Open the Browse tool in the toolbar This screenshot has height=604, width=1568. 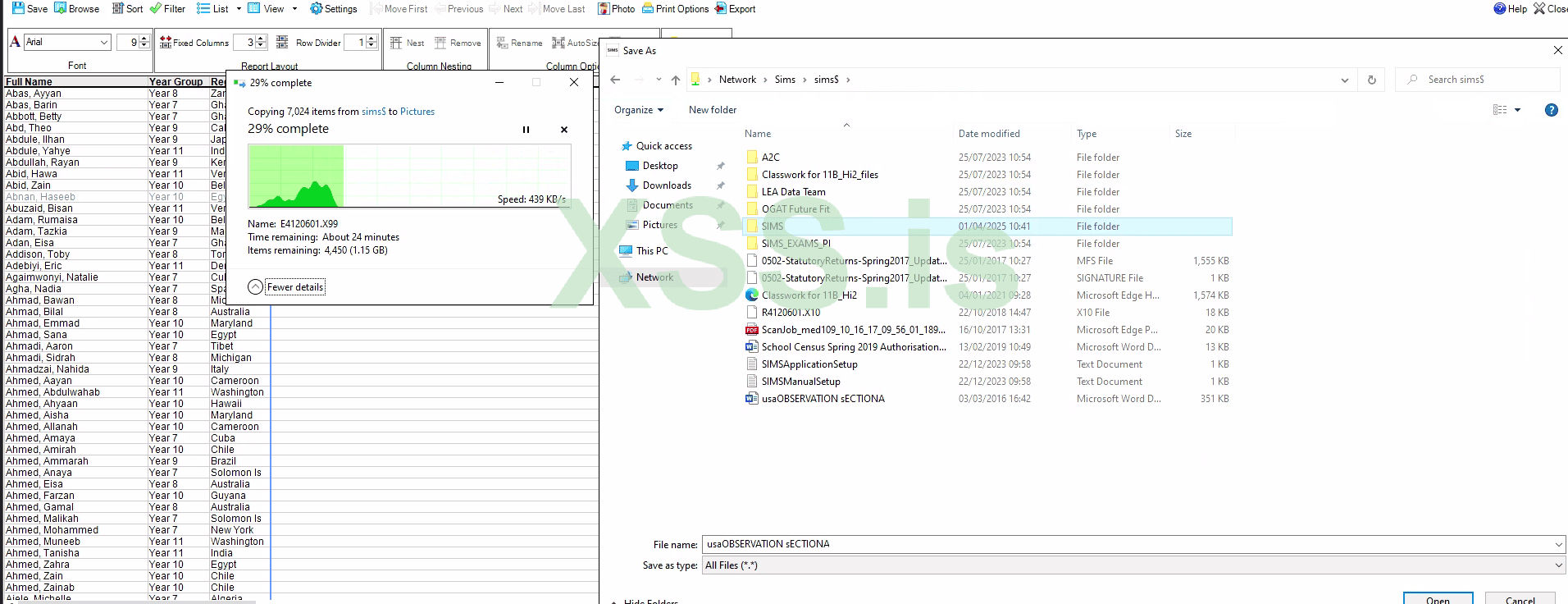76,9
